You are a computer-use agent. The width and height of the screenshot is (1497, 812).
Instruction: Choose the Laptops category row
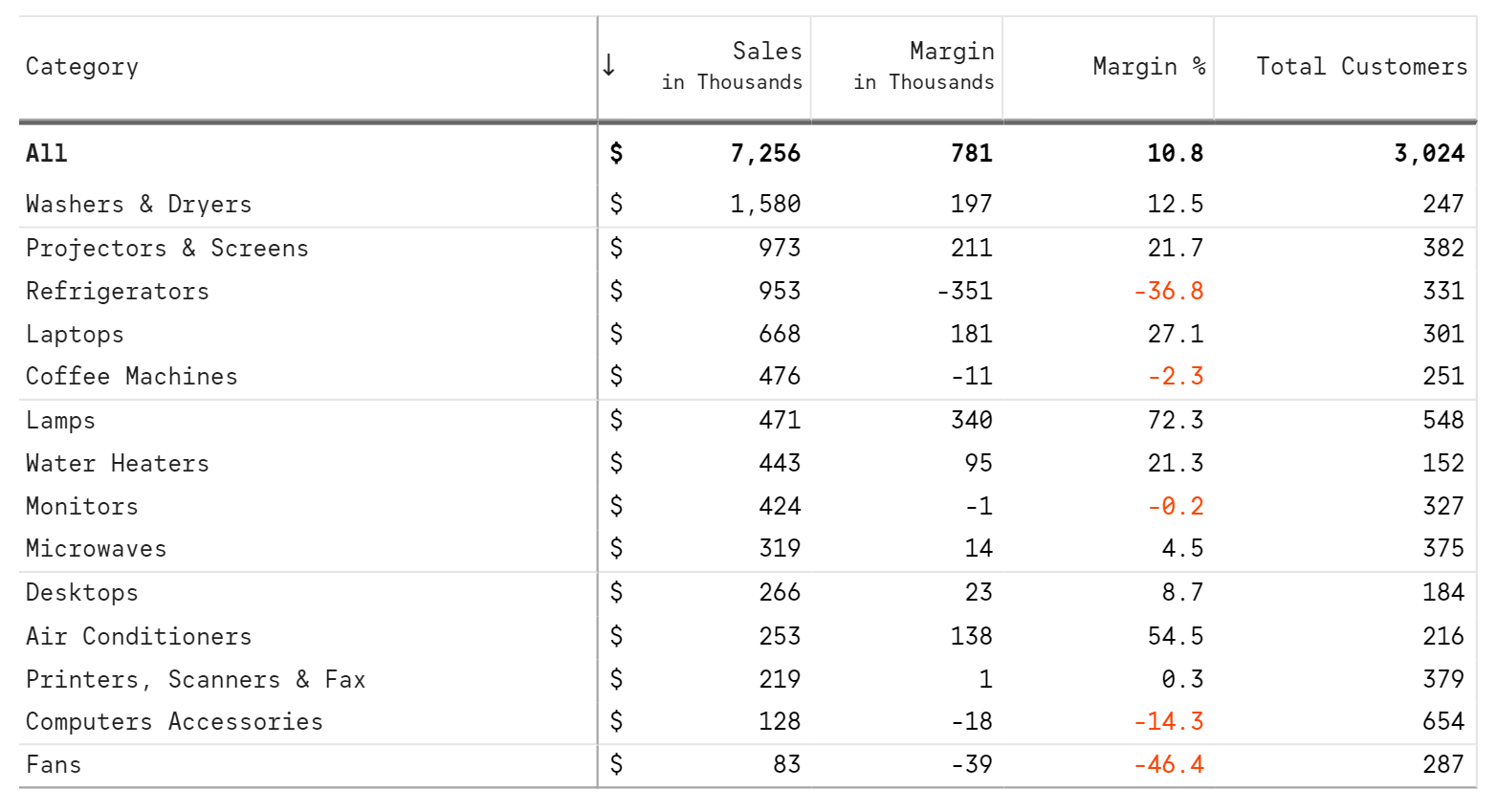point(748,335)
